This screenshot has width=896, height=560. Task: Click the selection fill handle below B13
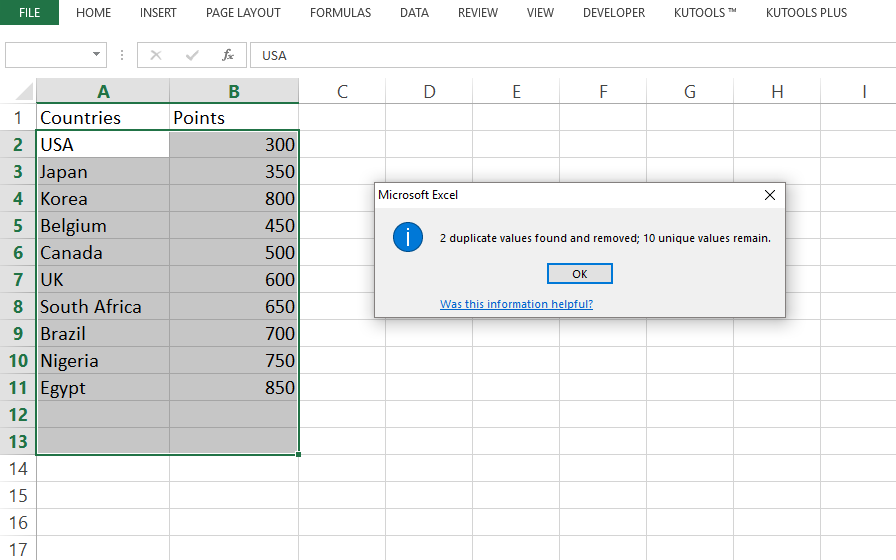(x=298, y=454)
